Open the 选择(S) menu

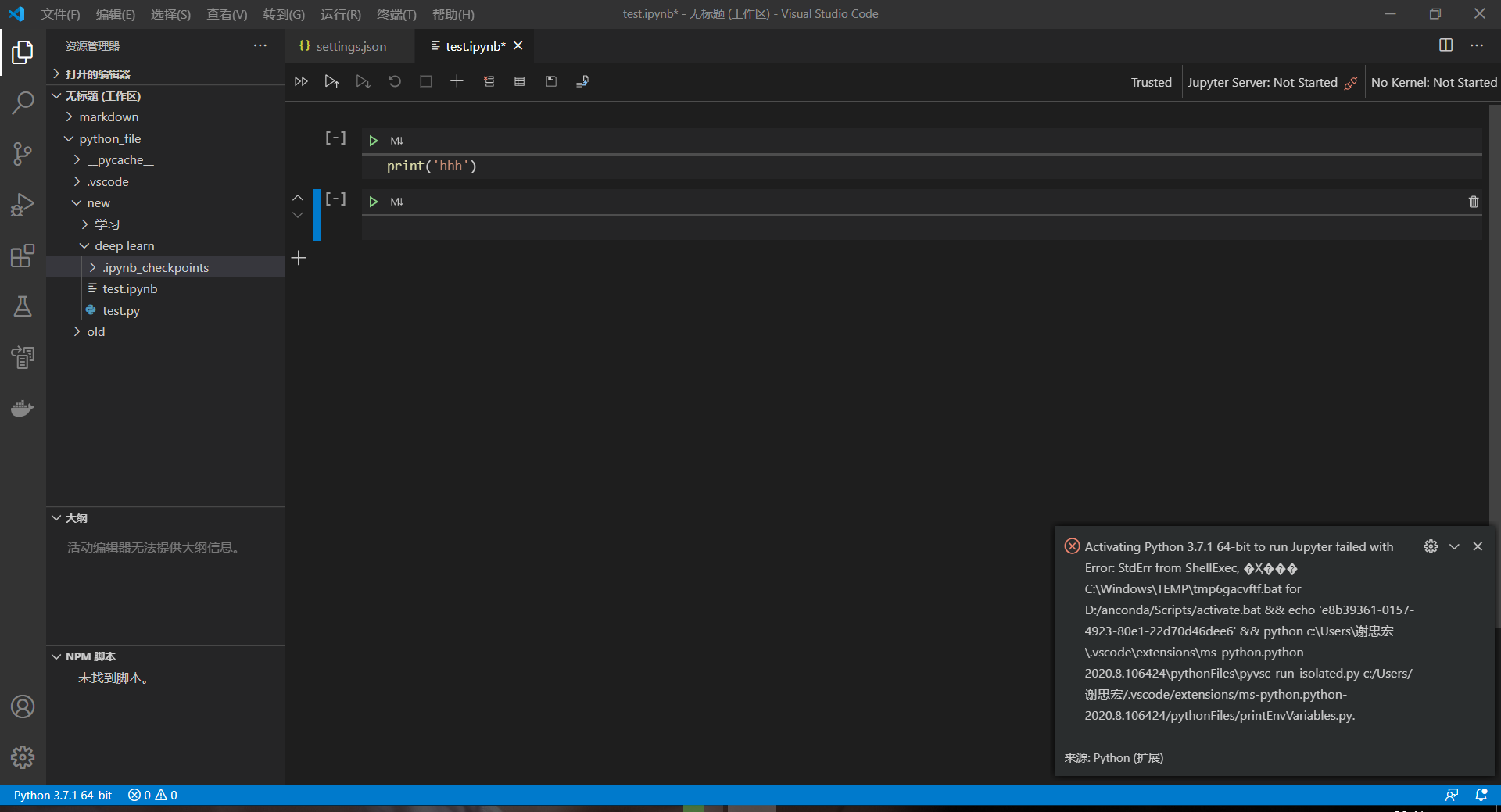pos(170,14)
